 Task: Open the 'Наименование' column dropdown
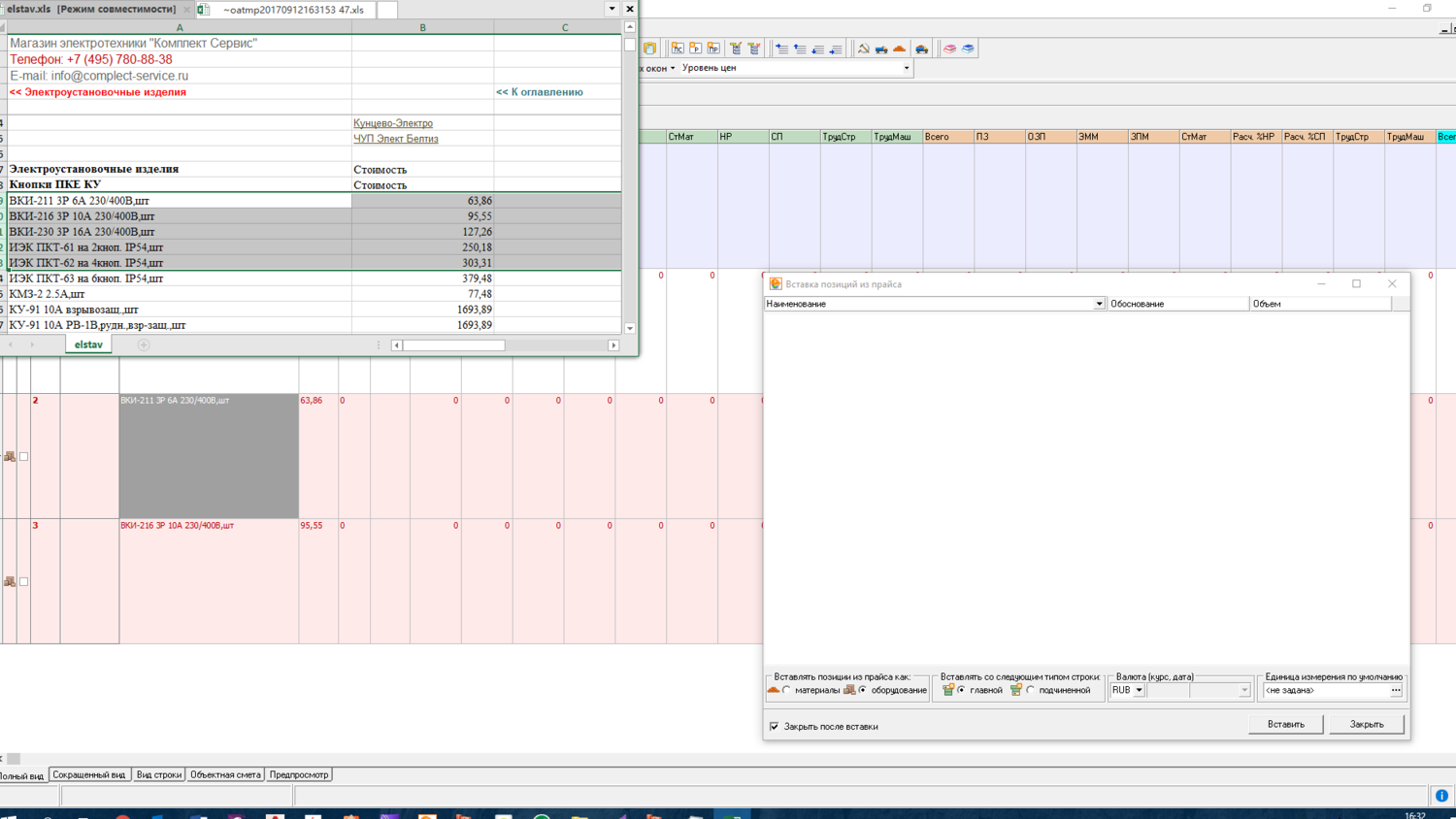pos(1098,304)
